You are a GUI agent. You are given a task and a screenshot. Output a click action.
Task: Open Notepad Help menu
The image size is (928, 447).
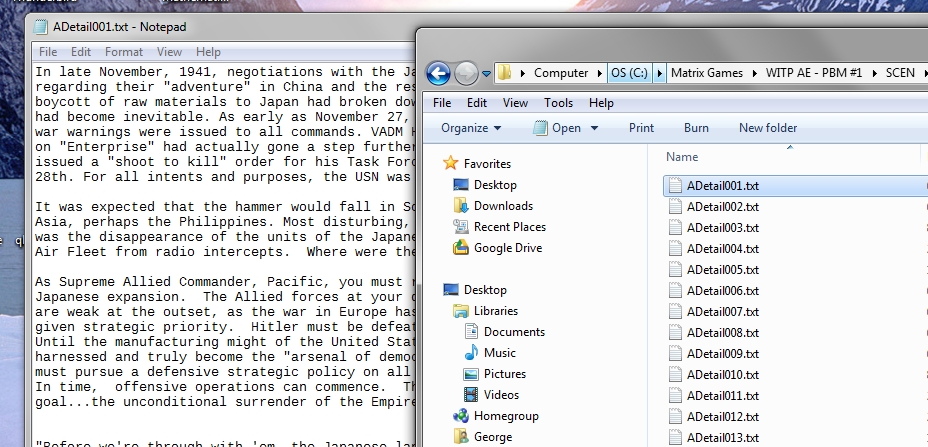click(208, 52)
